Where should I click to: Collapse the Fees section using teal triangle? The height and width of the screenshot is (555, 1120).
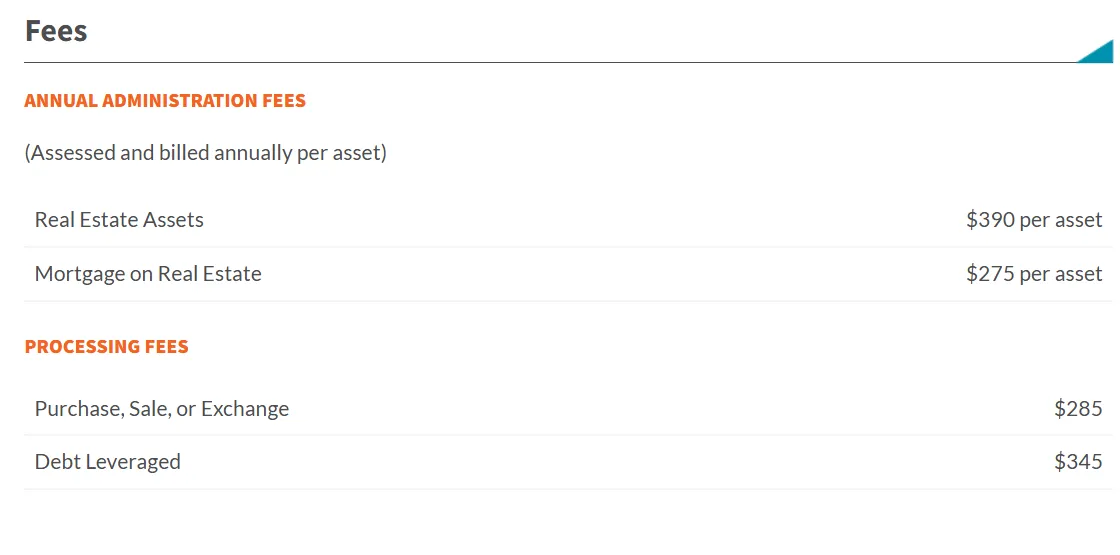pyautogui.click(x=1100, y=54)
